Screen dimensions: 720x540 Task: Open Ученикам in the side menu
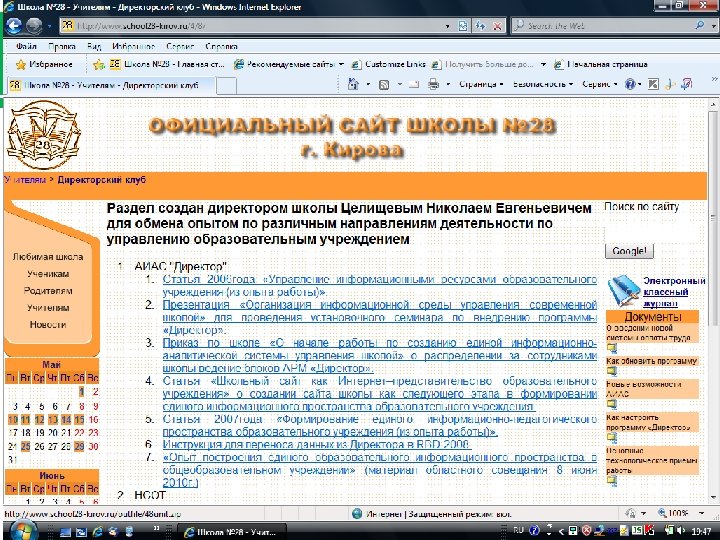pyautogui.click(x=48, y=274)
